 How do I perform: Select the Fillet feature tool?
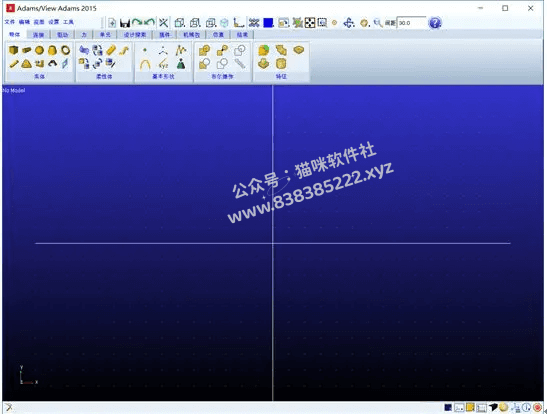pyautogui.click(x=264, y=51)
